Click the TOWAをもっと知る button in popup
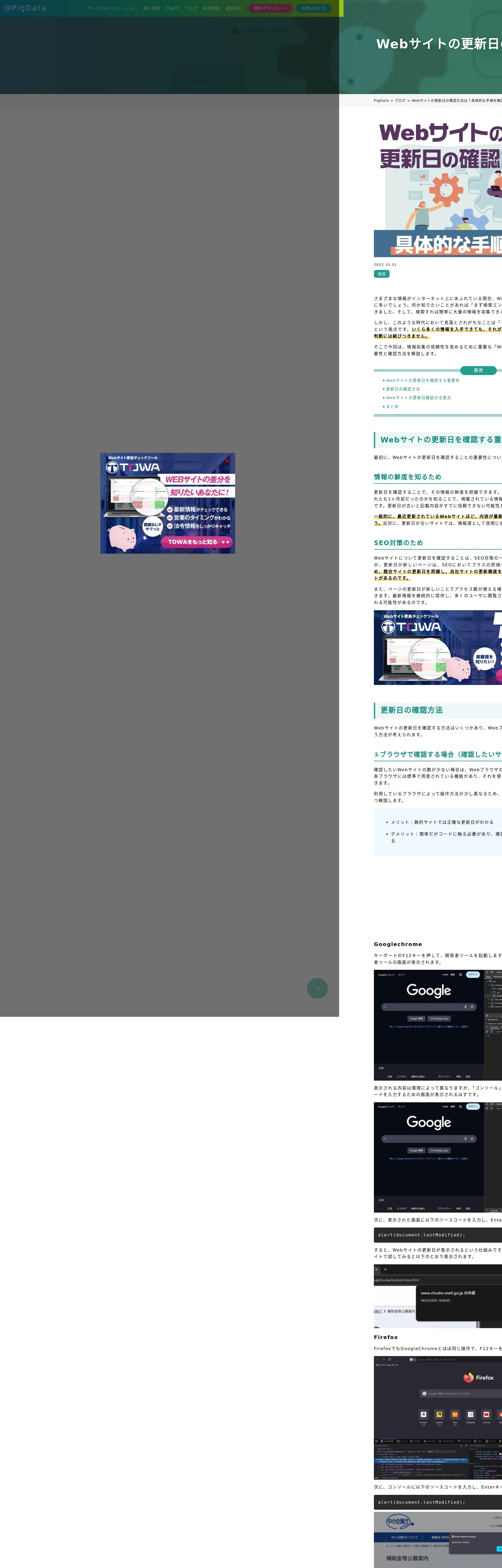 pos(197,542)
